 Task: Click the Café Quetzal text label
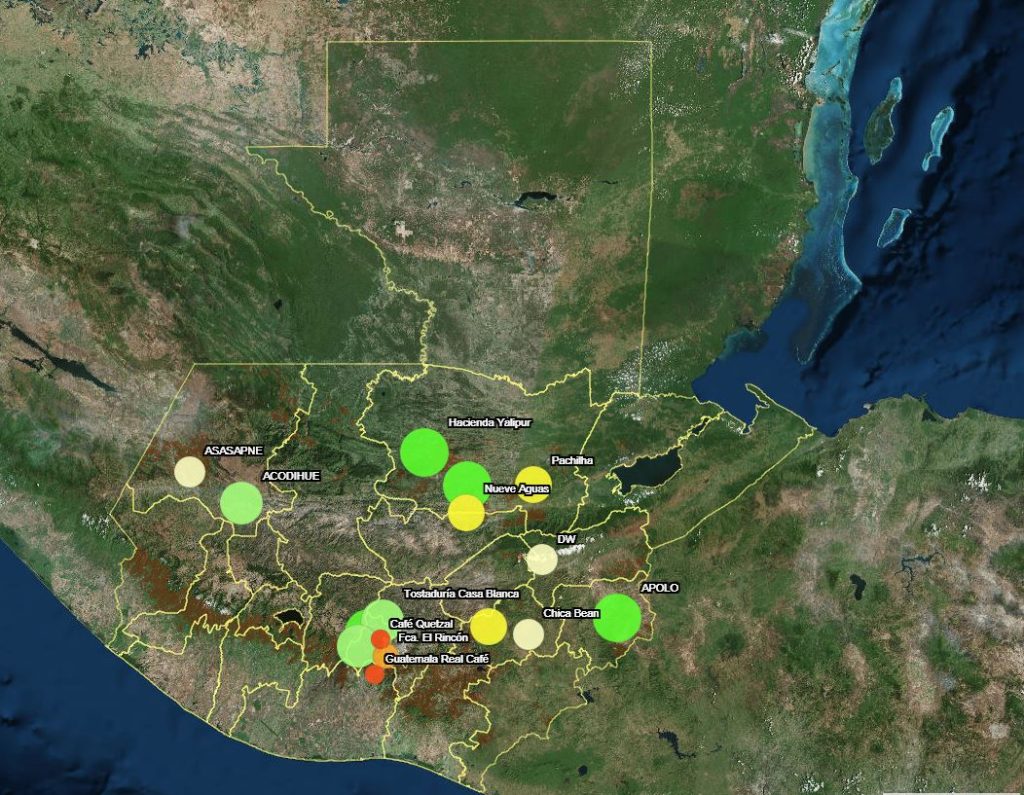click(421, 623)
